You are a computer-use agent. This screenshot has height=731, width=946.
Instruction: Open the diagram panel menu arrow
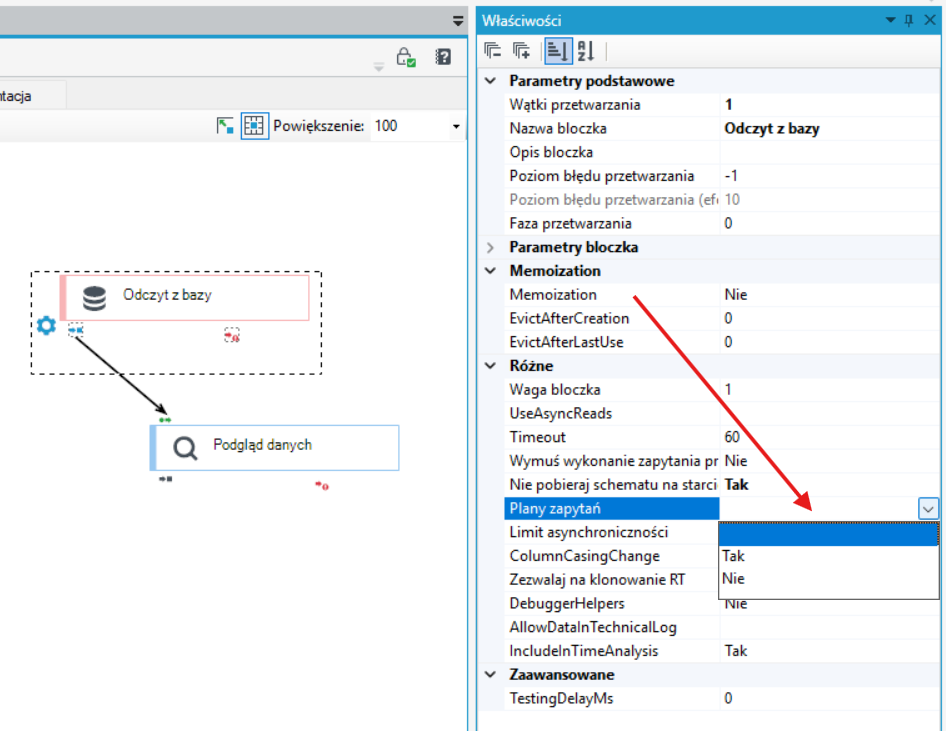coord(458,21)
